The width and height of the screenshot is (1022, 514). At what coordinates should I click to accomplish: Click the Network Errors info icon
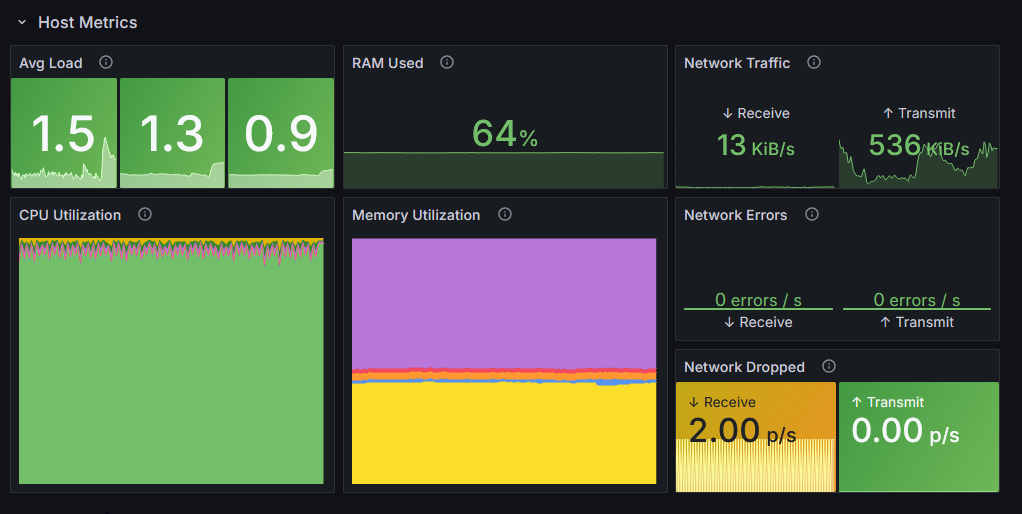(812, 214)
